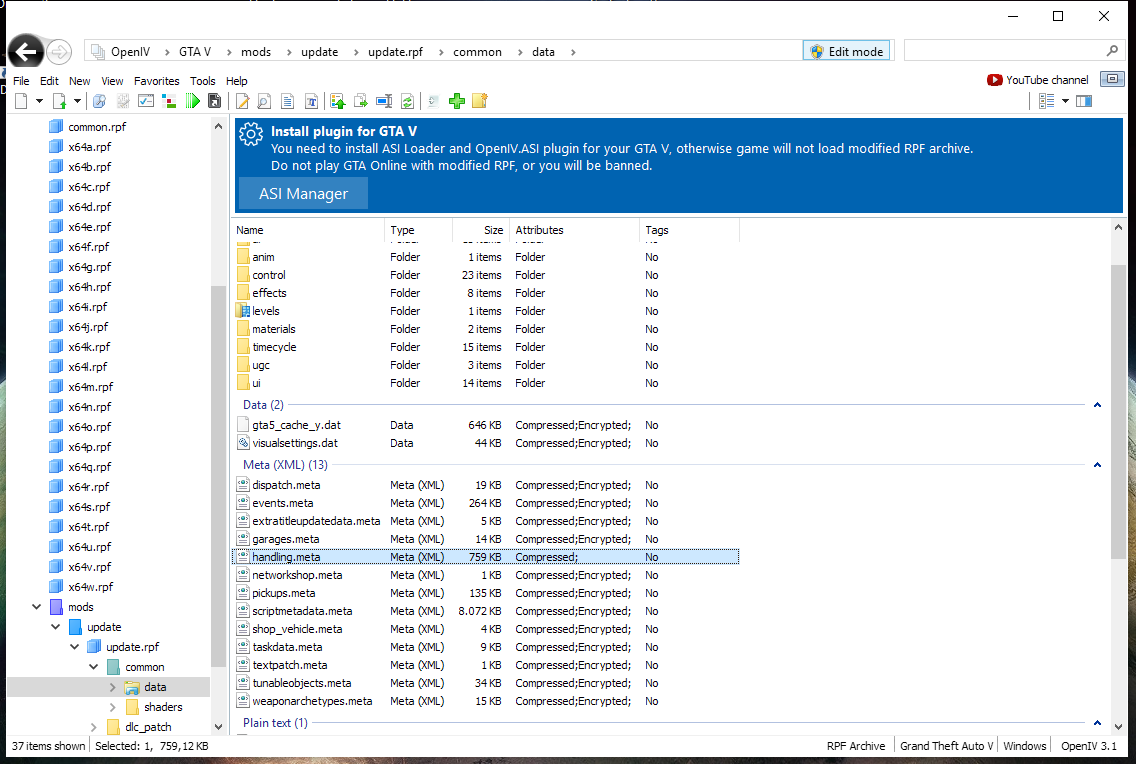Click the Replace green arrows toolbar icon
The height and width of the screenshot is (764, 1136).
pyautogui.click(x=407, y=101)
